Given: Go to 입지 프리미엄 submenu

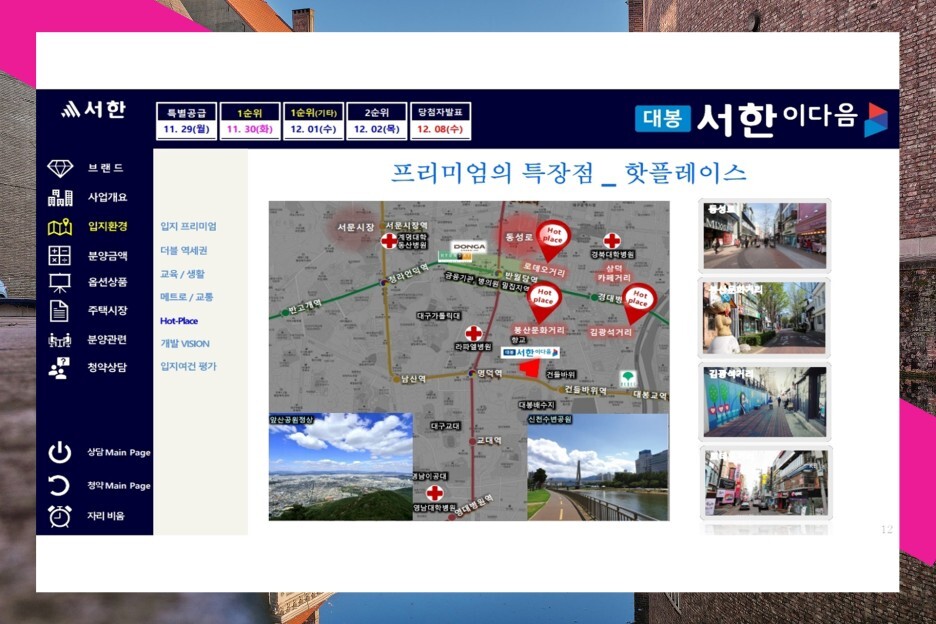Looking at the screenshot, I should point(189,226).
